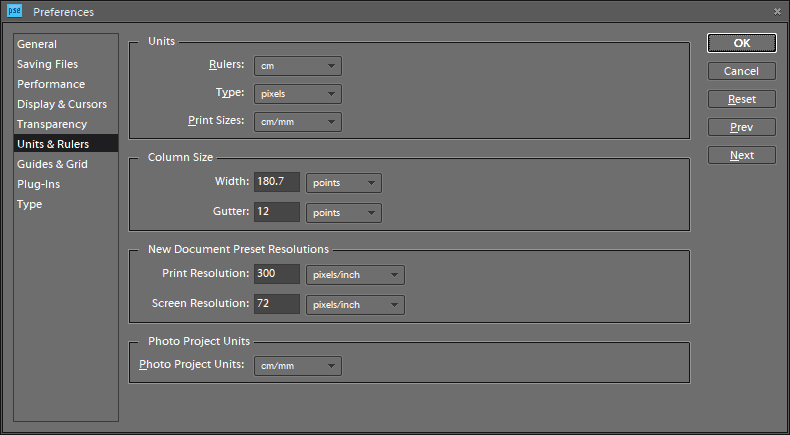This screenshot has height=435, width=790.
Task: Go to Guides & Grid preferences
Action: click(52, 164)
